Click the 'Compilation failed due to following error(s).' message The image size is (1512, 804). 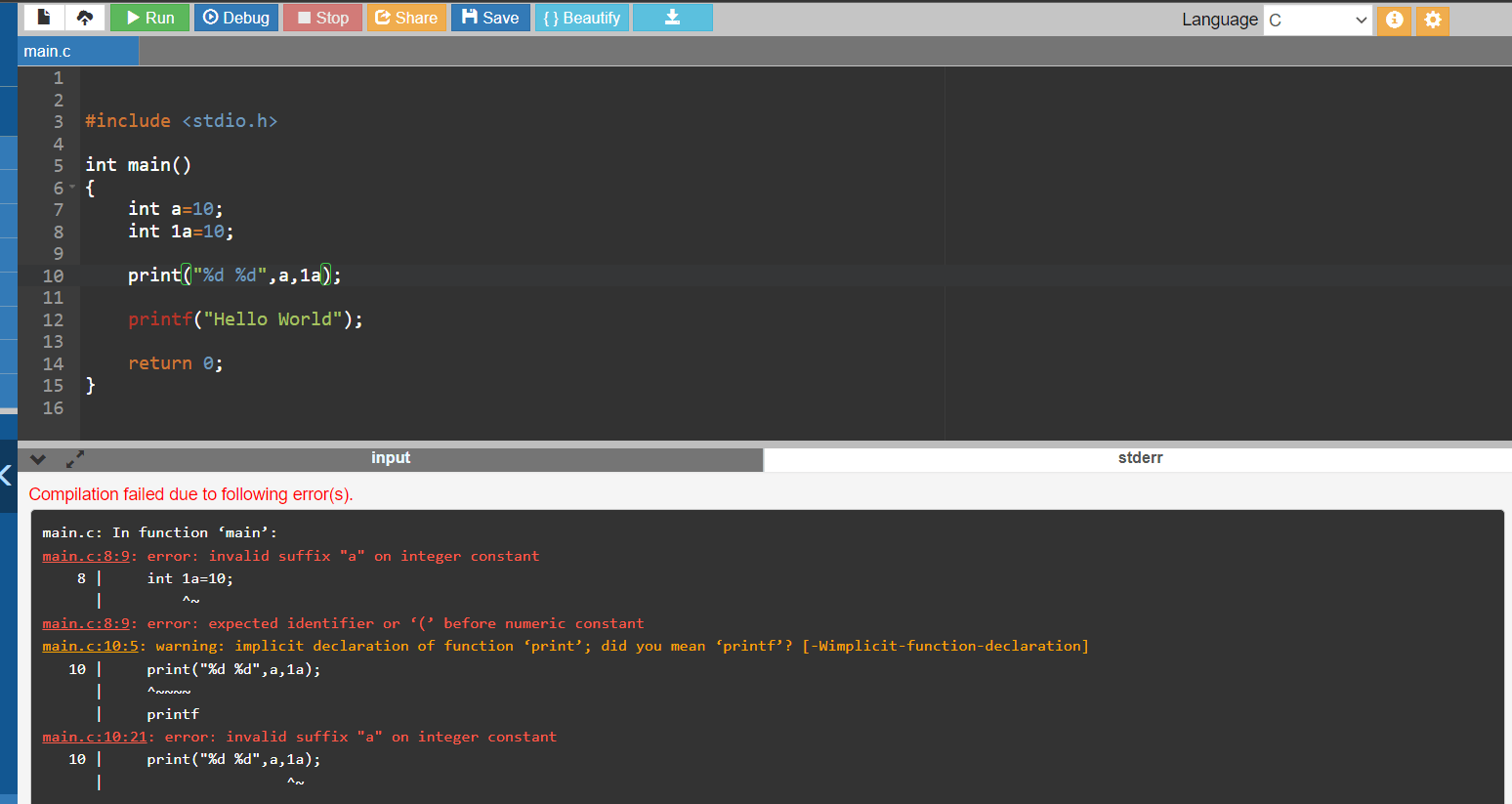(x=191, y=494)
